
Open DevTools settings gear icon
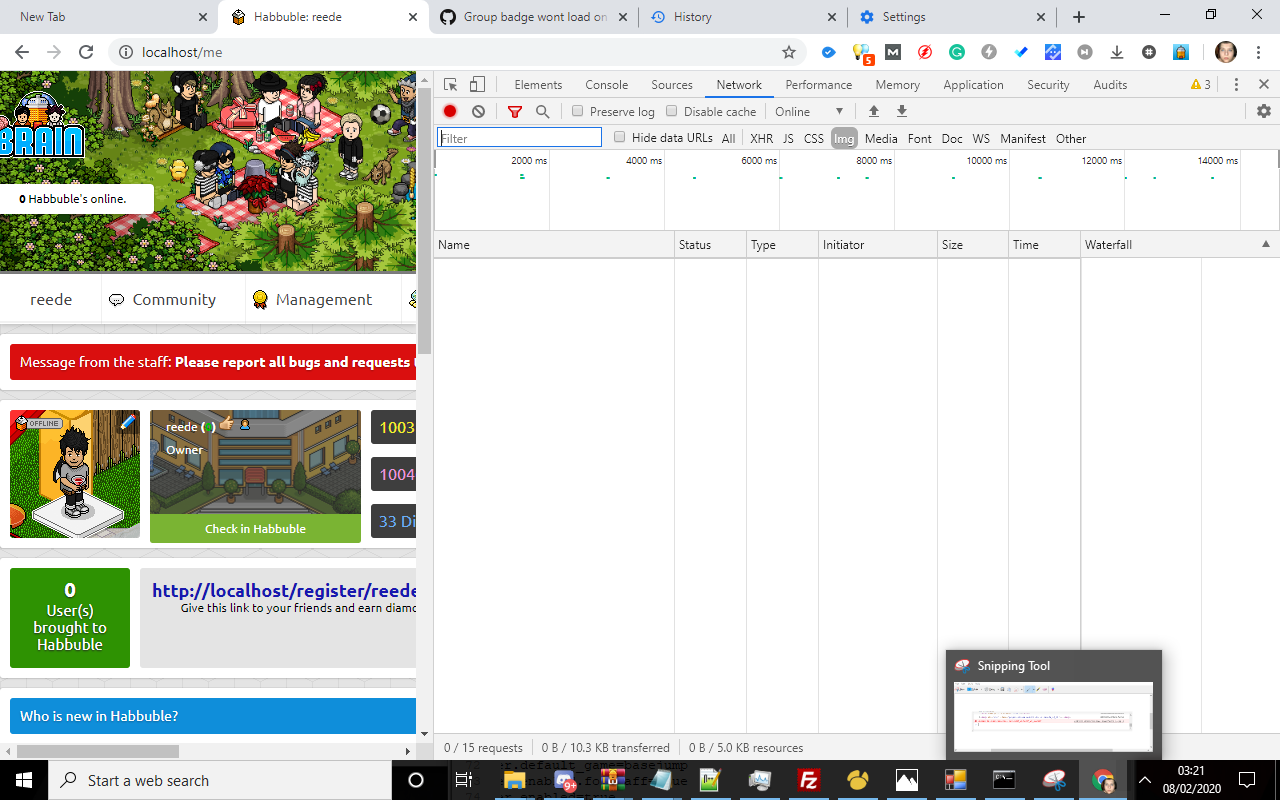1264,111
